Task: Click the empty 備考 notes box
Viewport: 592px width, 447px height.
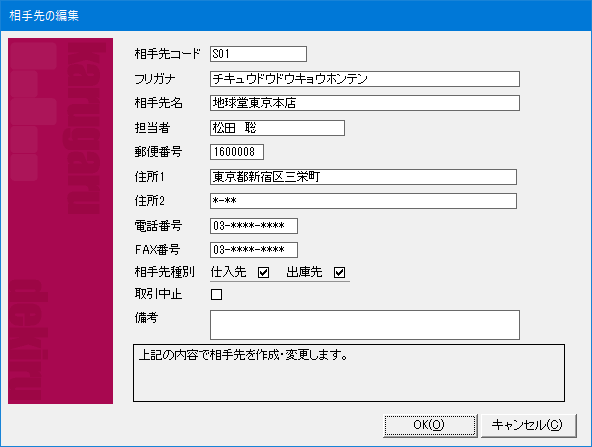Action: click(365, 325)
